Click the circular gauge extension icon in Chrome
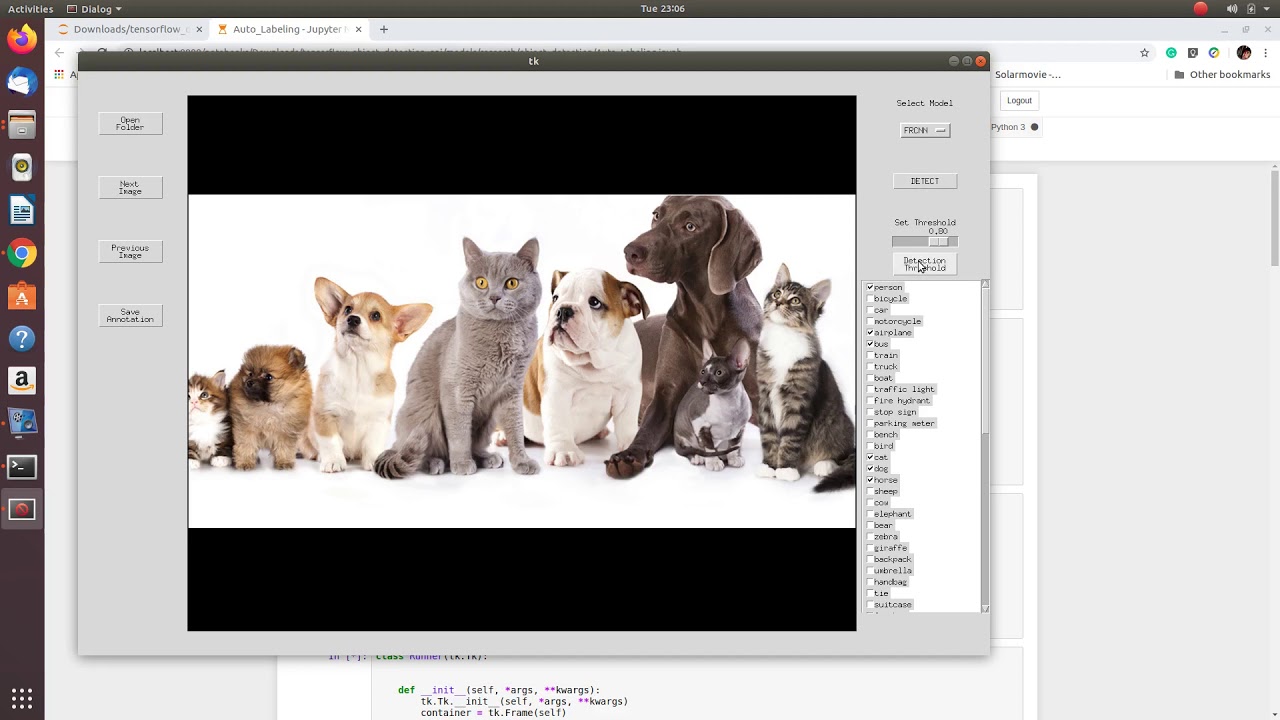1280x720 pixels. click(x=1214, y=53)
